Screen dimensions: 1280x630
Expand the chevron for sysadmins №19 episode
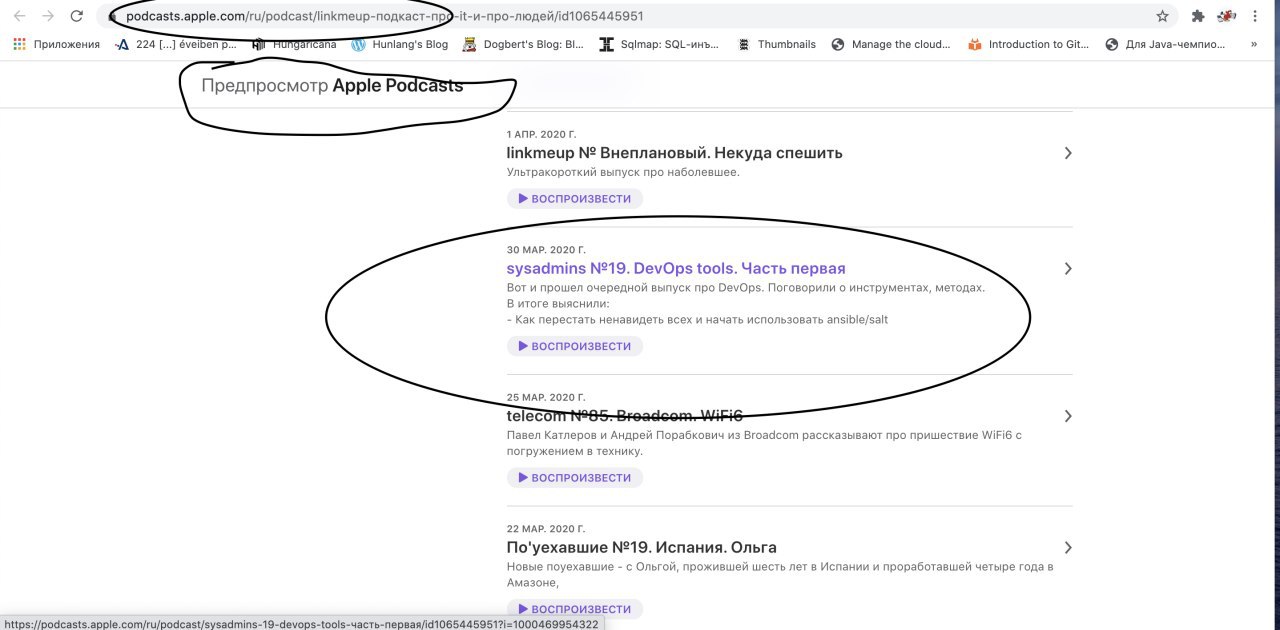coord(1068,268)
